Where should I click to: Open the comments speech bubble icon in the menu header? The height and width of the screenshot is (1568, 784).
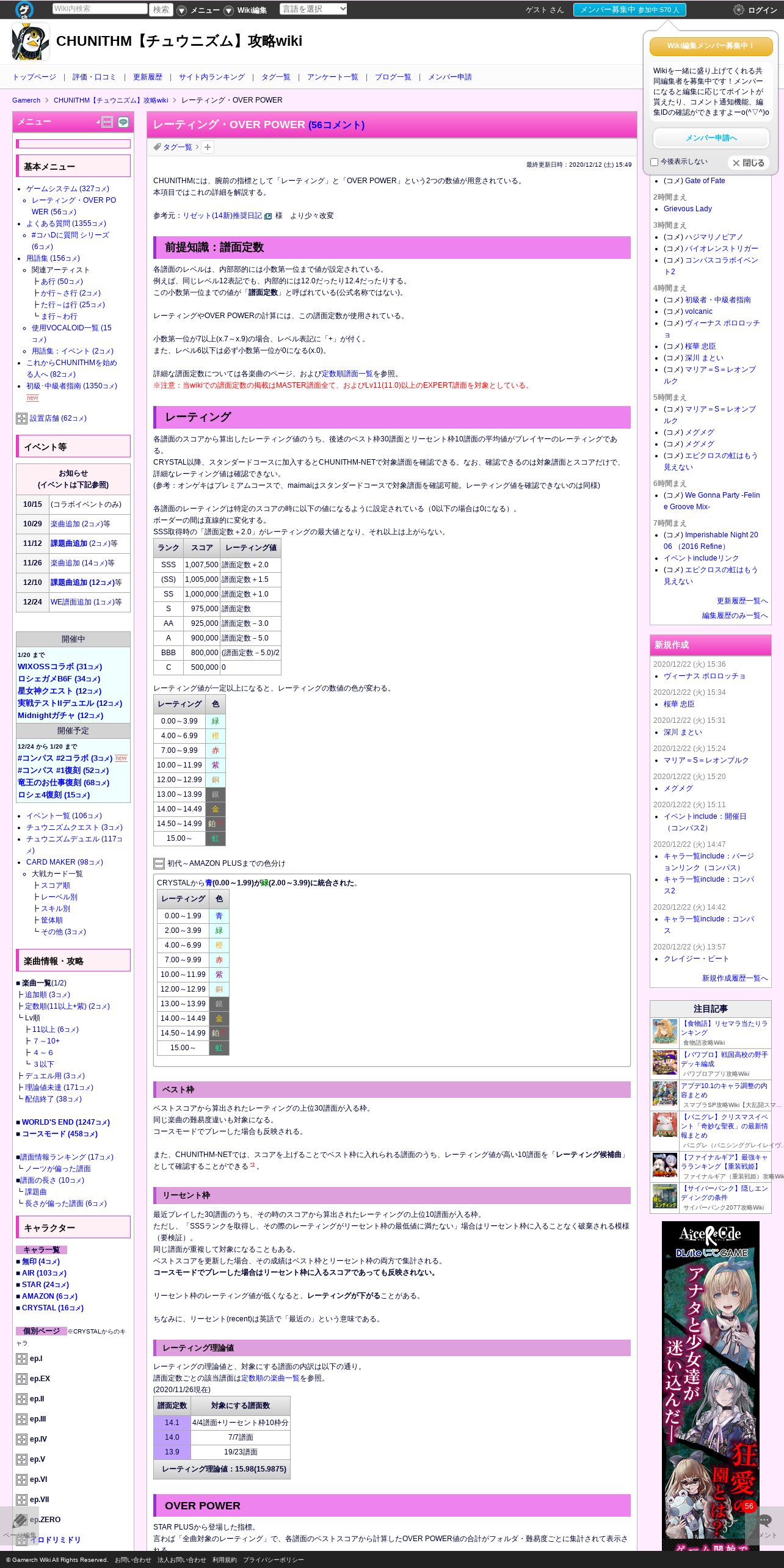(x=123, y=122)
